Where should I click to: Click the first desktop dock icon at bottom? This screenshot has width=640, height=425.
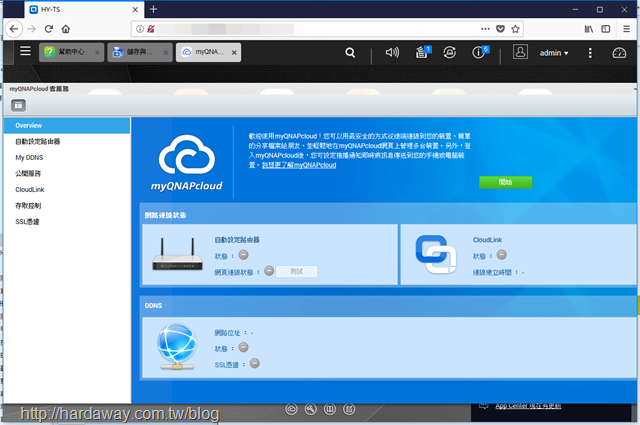pos(291,409)
